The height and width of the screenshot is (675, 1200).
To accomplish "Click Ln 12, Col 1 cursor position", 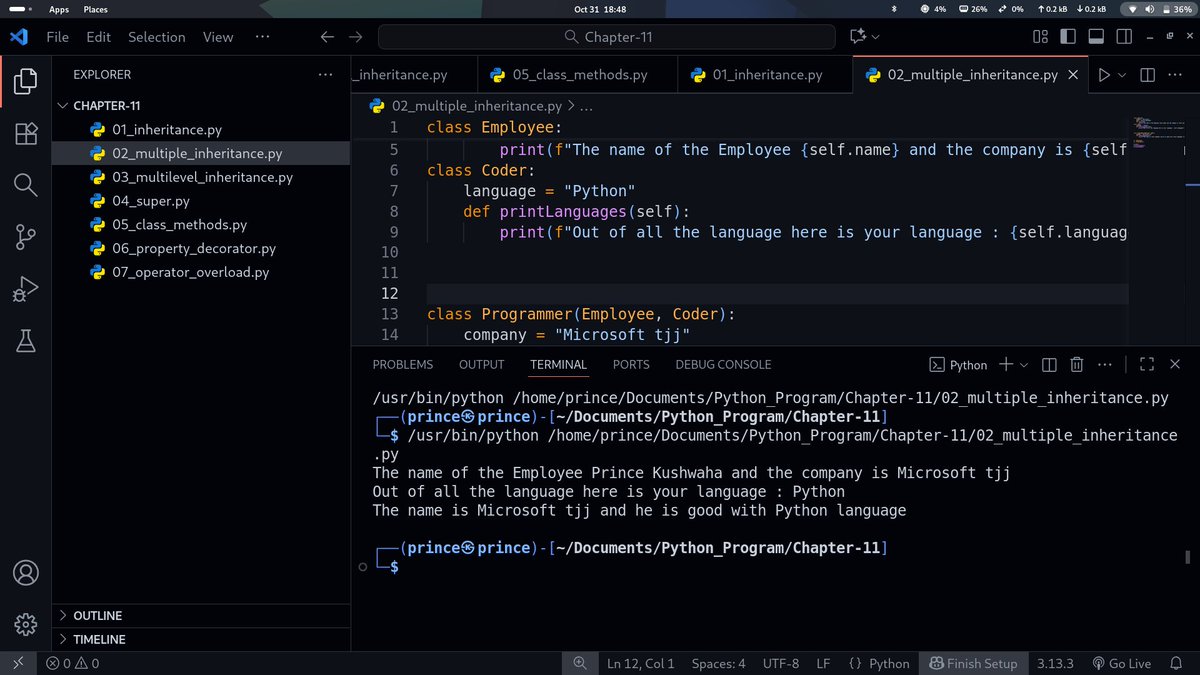I will click(x=641, y=663).
